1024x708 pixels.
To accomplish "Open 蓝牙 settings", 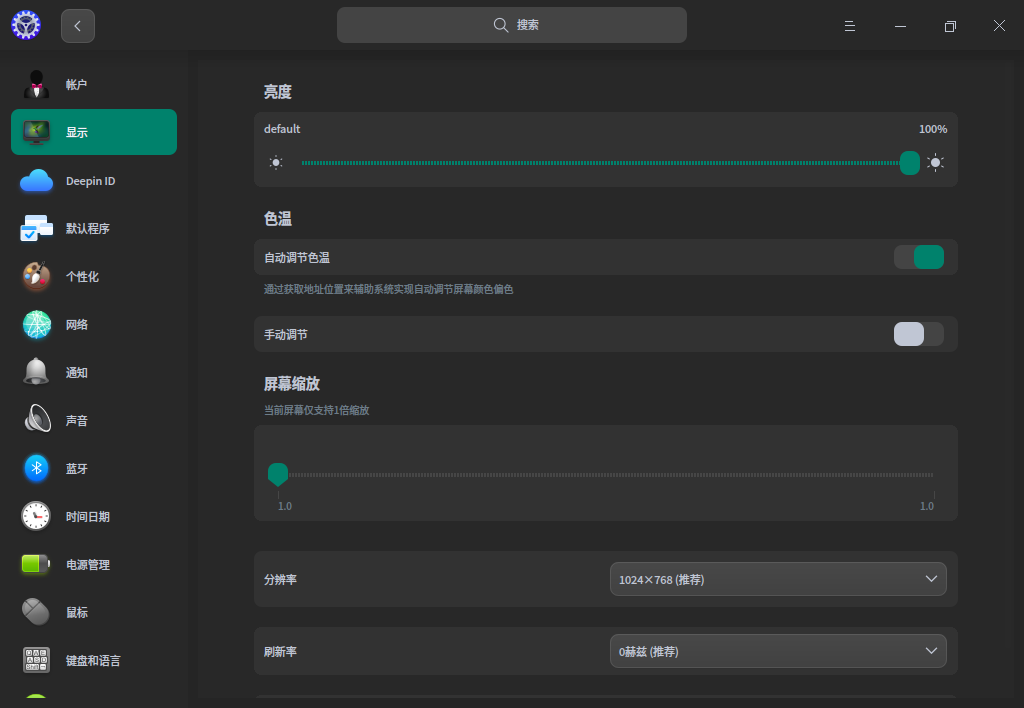I will 94,468.
